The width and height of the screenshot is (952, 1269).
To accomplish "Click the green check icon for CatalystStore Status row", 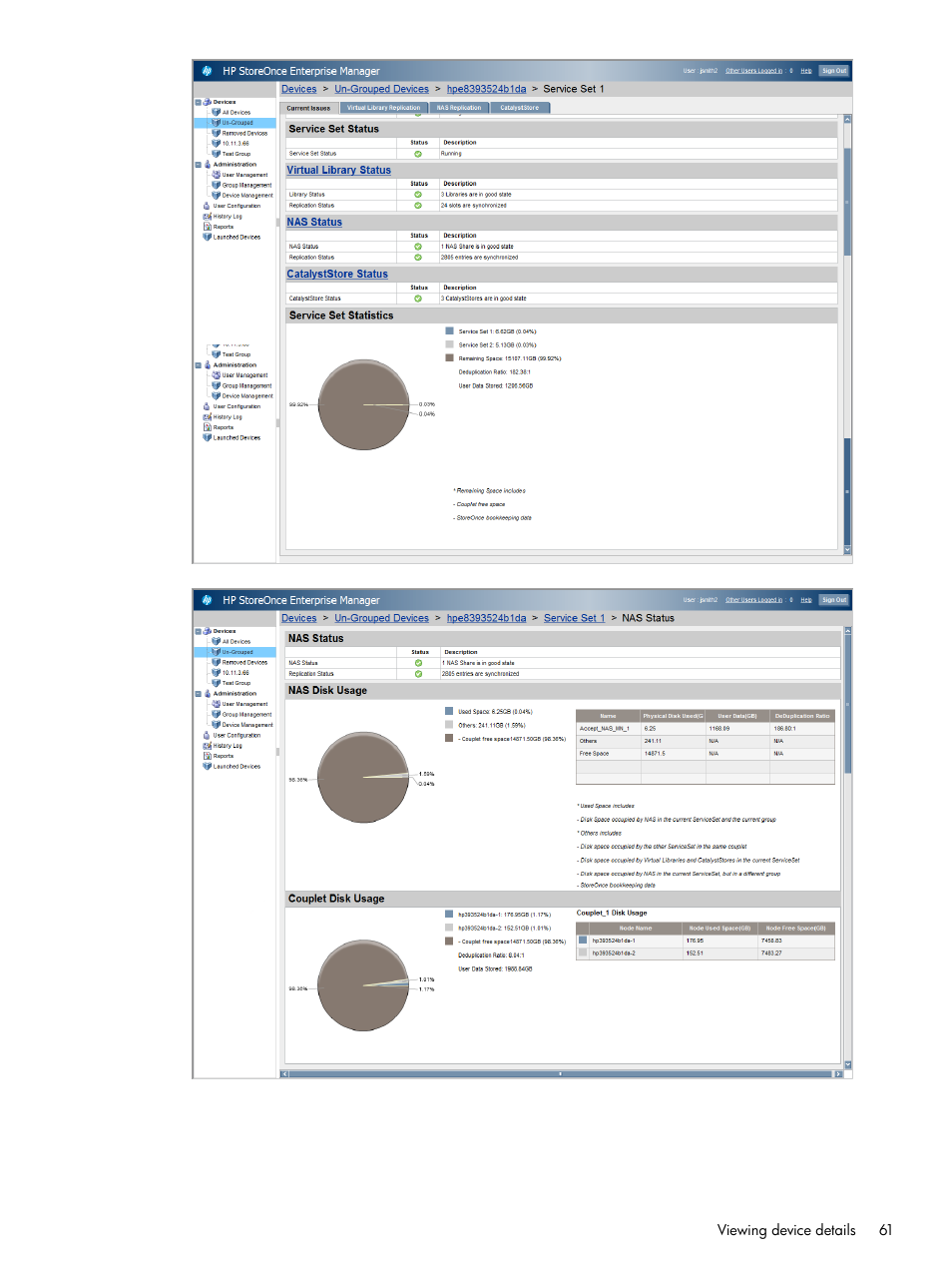I will tap(418, 299).
